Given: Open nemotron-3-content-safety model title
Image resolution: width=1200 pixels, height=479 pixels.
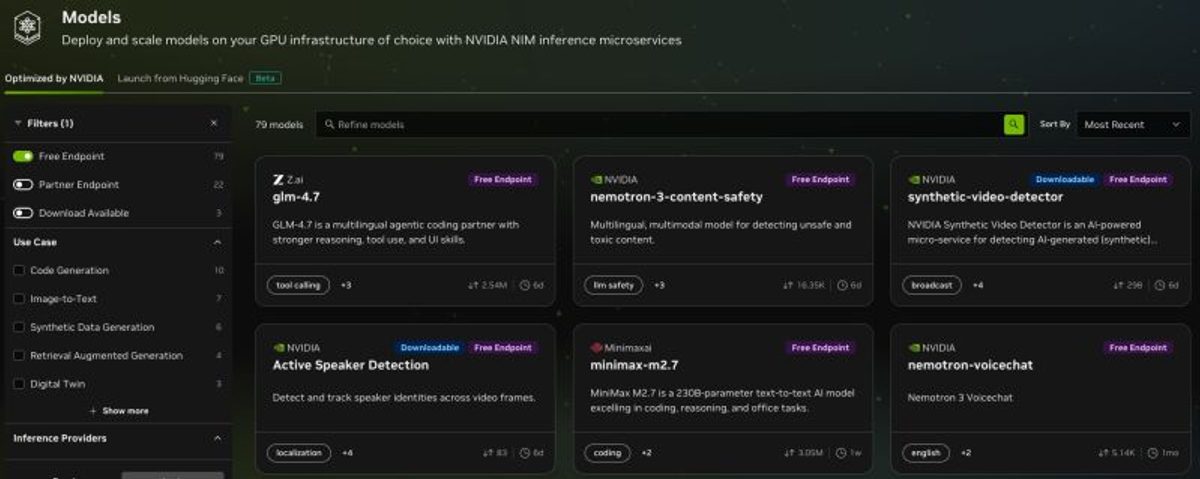Looking at the screenshot, I should click(x=676, y=197).
